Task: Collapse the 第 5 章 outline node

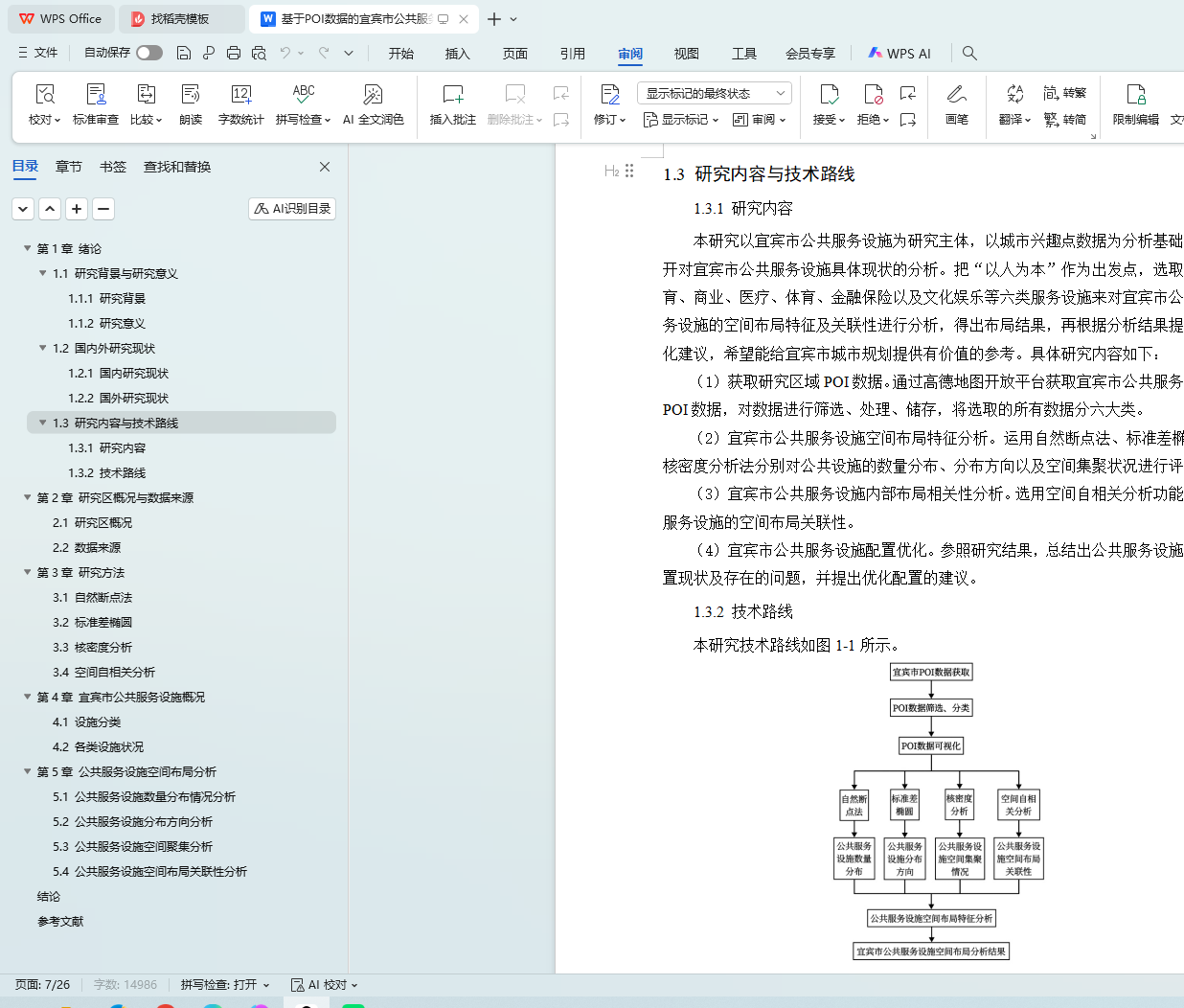Action: (x=28, y=771)
